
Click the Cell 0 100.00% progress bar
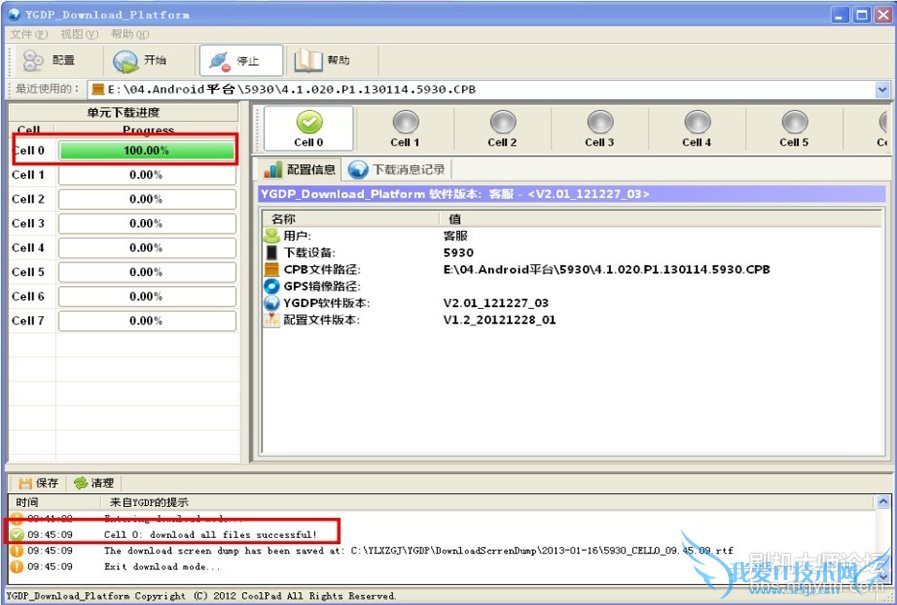(146, 150)
